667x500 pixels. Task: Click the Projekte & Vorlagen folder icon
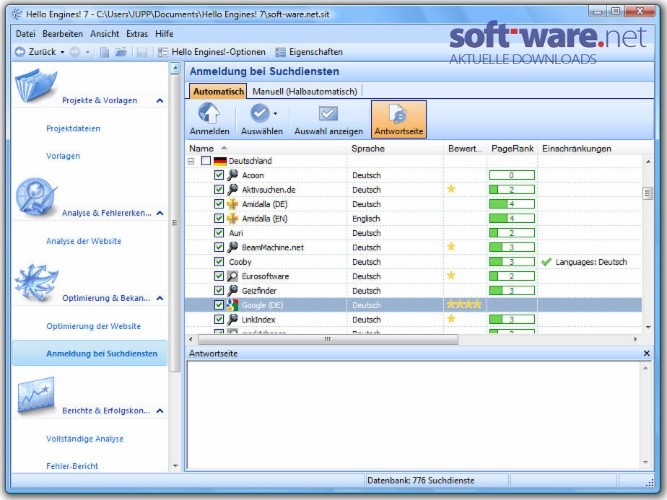(x=35, y=85)
